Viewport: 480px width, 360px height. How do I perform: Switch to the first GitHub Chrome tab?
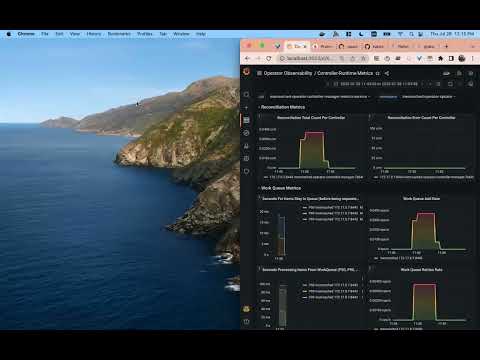(349, 46)
